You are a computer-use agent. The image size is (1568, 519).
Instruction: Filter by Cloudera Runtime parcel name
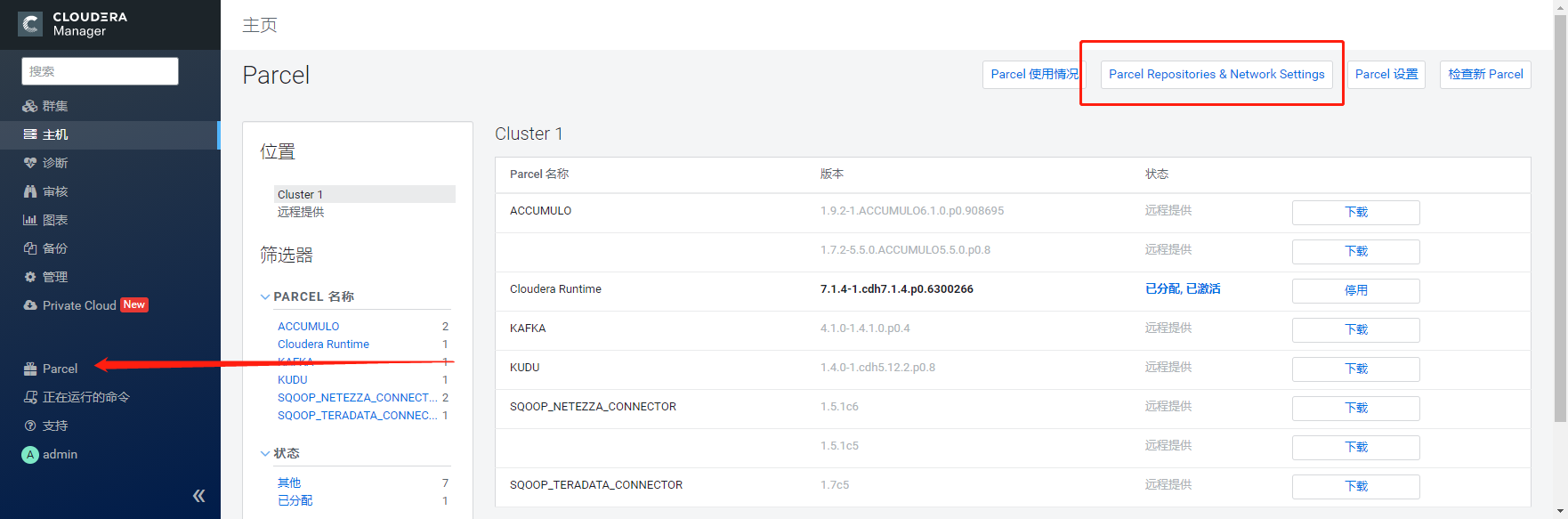coord(323,345)
